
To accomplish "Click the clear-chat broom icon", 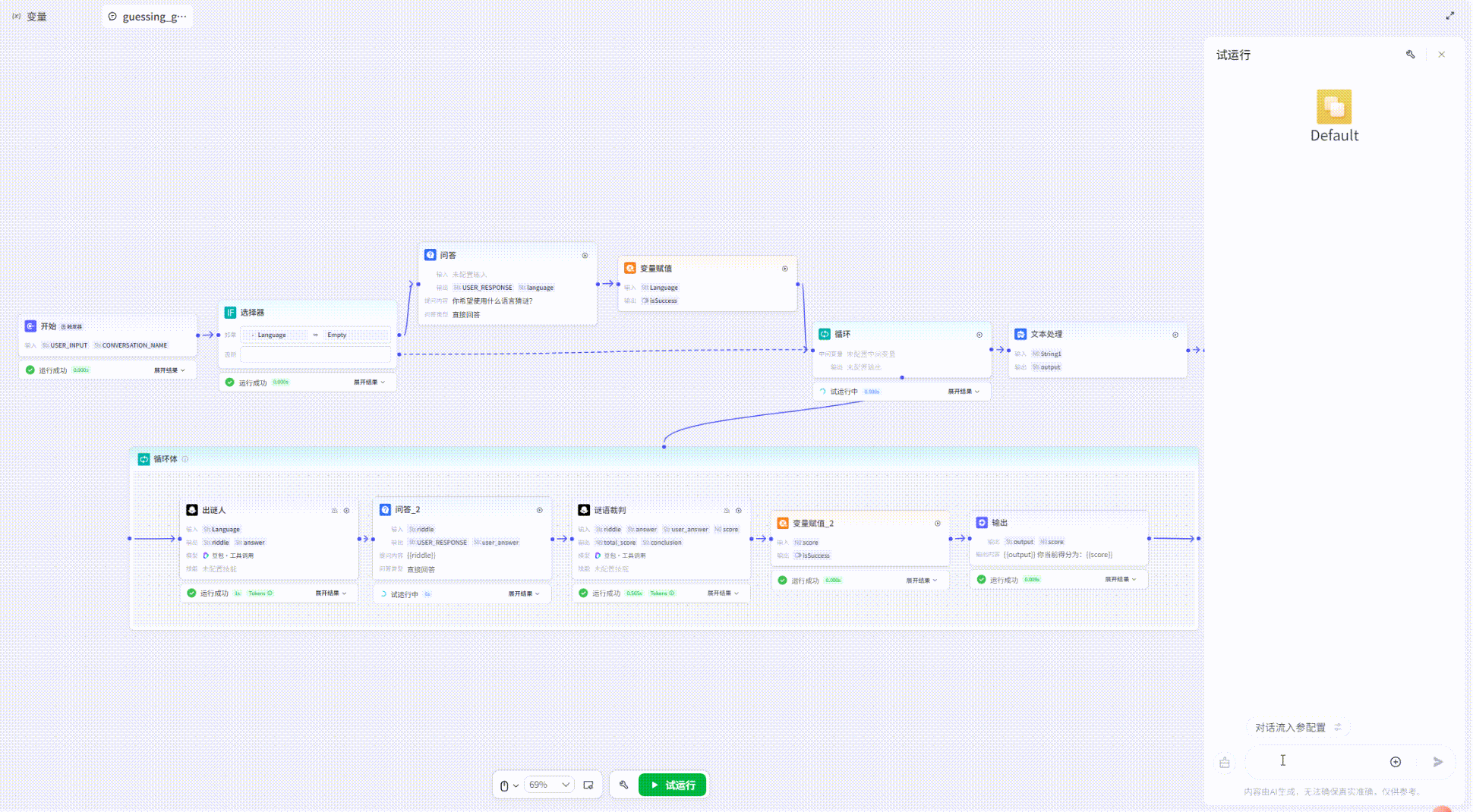I will (x=1225, y=763).
